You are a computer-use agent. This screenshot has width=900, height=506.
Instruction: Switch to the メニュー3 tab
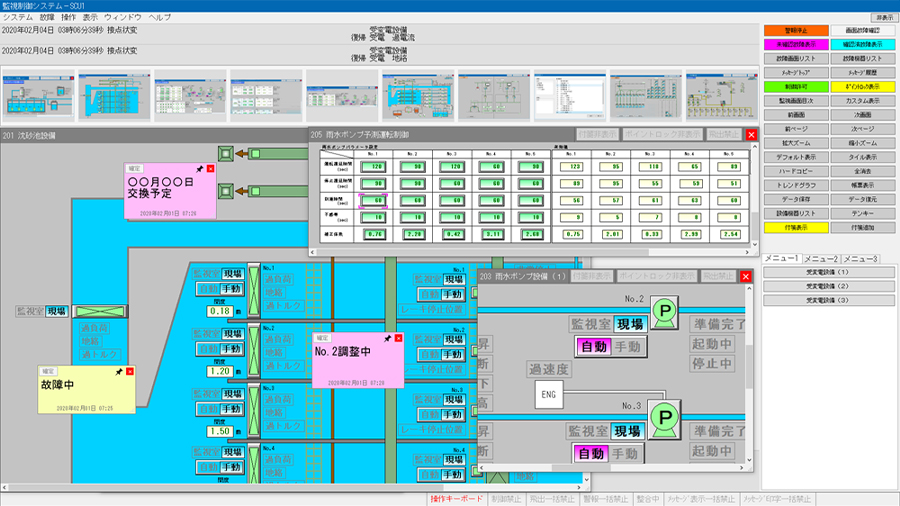[x=860, y=259]
